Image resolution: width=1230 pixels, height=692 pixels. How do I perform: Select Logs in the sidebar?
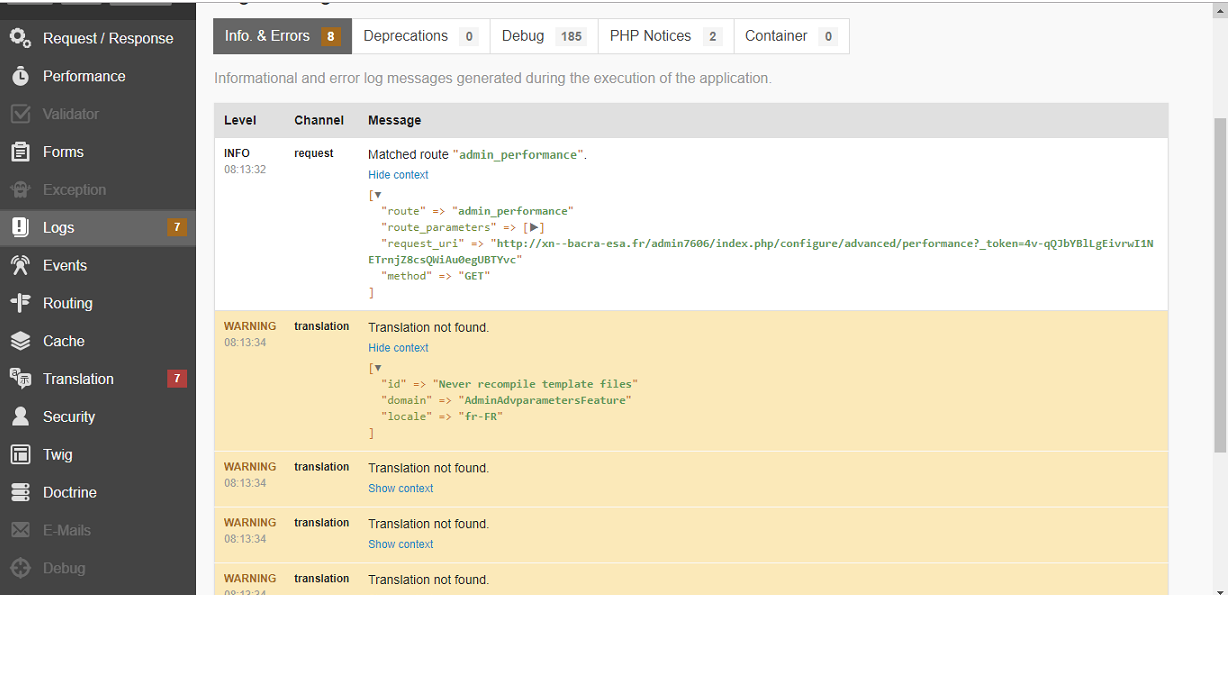point(98,227)
